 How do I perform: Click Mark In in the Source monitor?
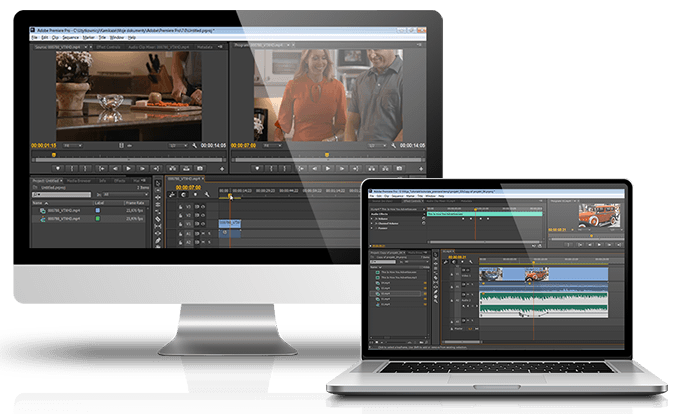tap(72, 168)
